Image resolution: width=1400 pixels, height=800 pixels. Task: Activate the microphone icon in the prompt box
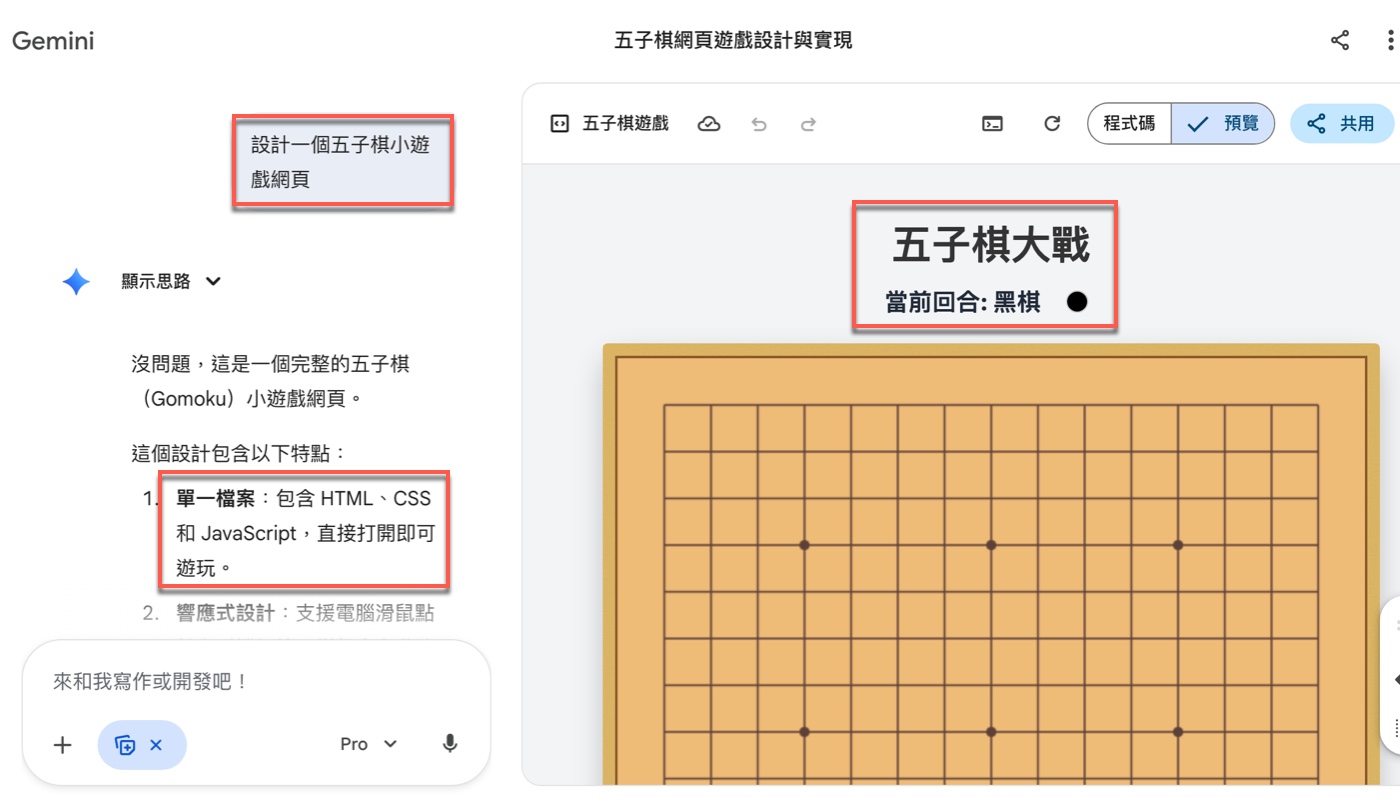pyautogui.click(x=449, y=743)
